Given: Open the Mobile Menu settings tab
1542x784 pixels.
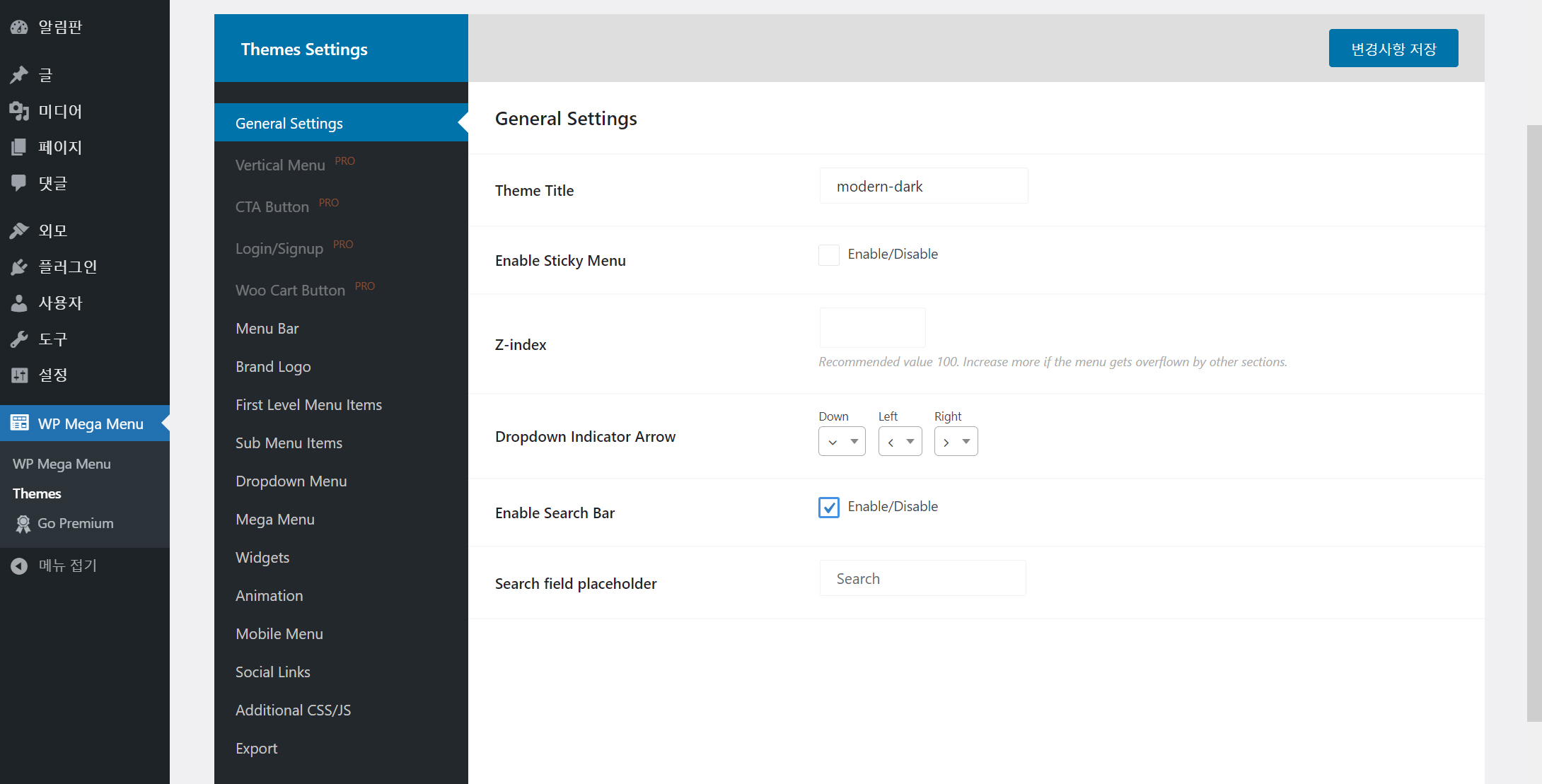Looking at the screenshot, I should 279,633.
